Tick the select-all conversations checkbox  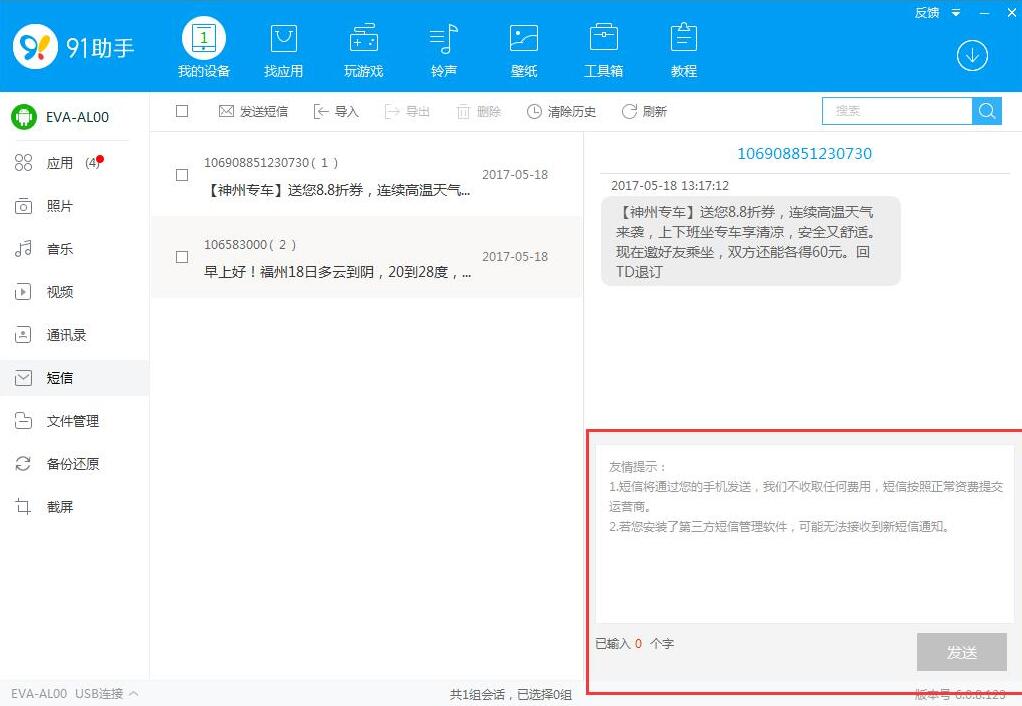point(182,111)
